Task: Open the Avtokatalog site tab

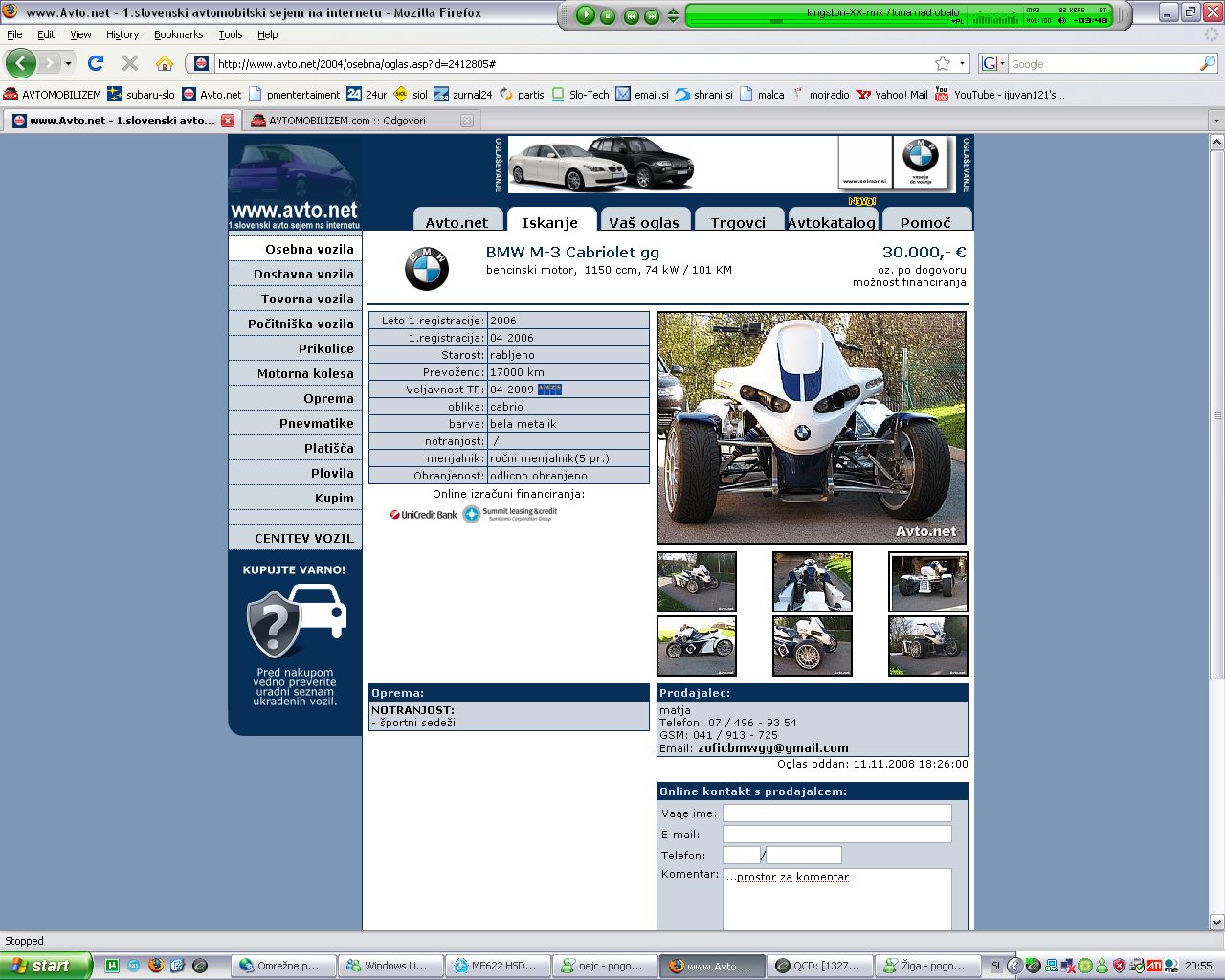Action: click(x=831, y=221)
